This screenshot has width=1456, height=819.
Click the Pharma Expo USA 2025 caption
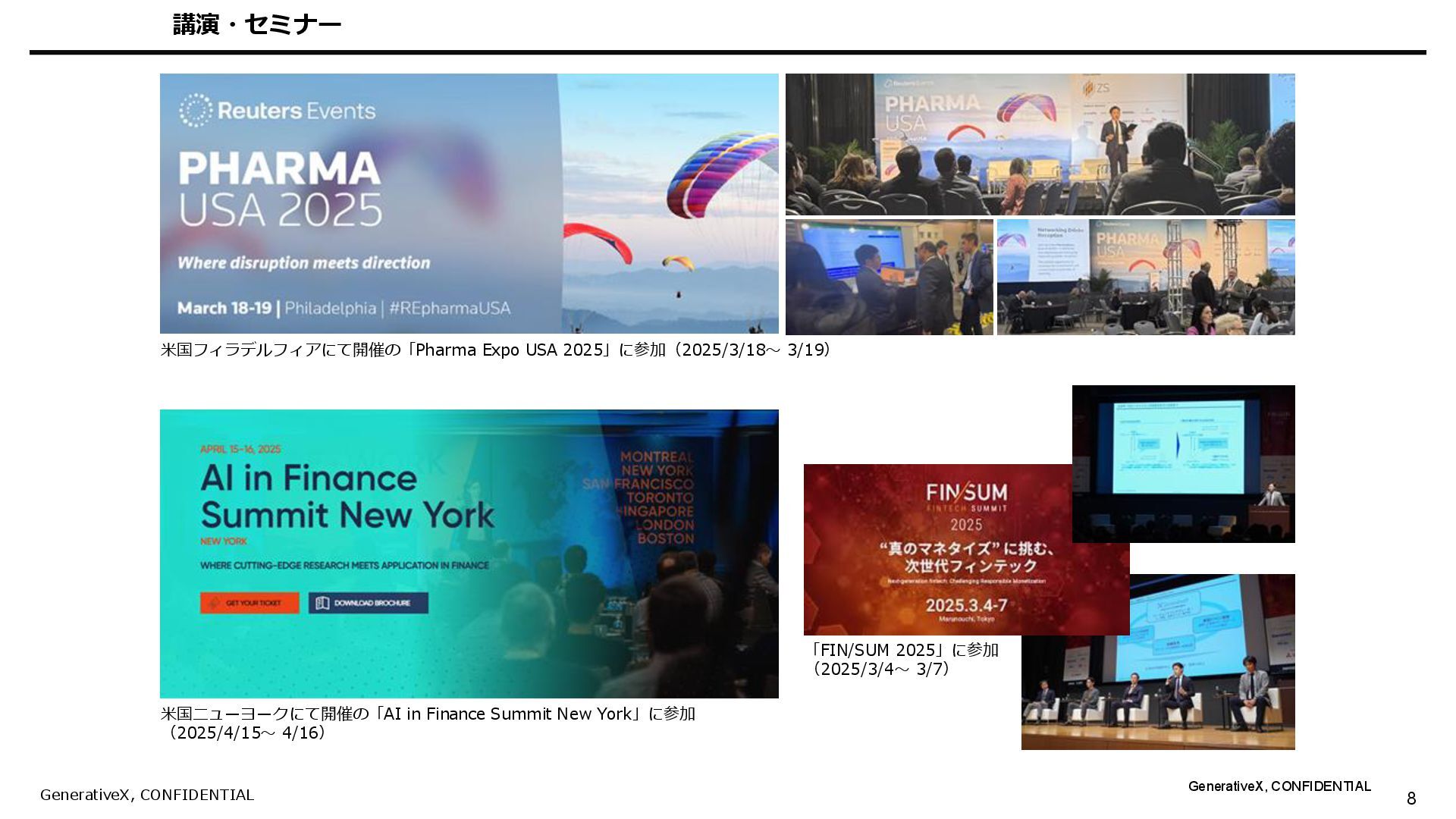(495, 350)
